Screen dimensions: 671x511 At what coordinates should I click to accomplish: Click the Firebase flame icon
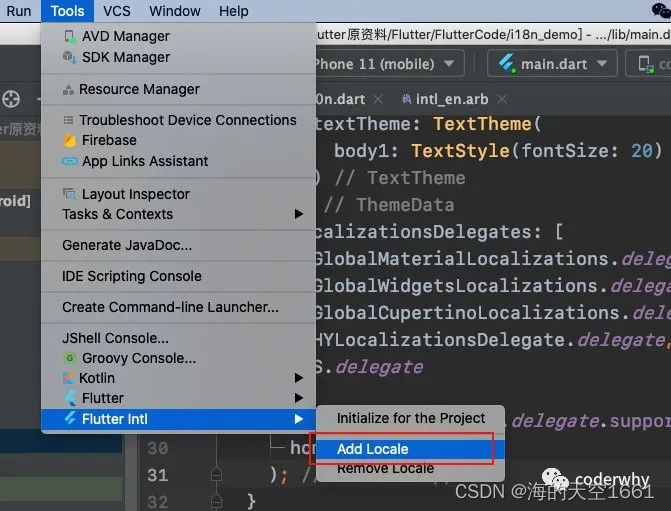click(70, 140)
